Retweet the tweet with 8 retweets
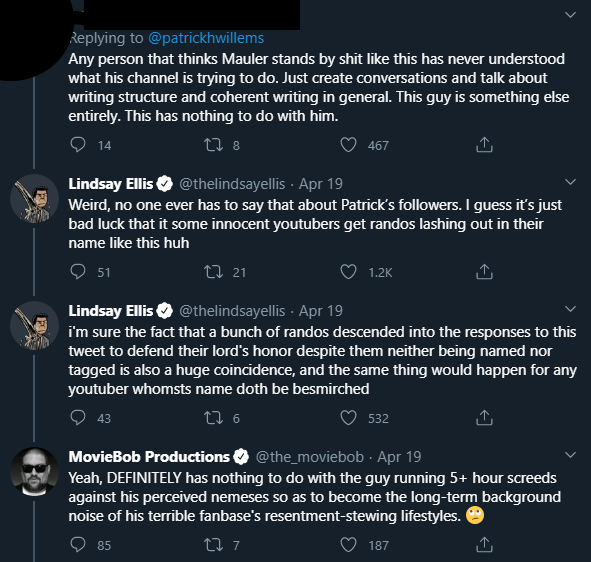This screenshot has width=591, height=562. 213,145
